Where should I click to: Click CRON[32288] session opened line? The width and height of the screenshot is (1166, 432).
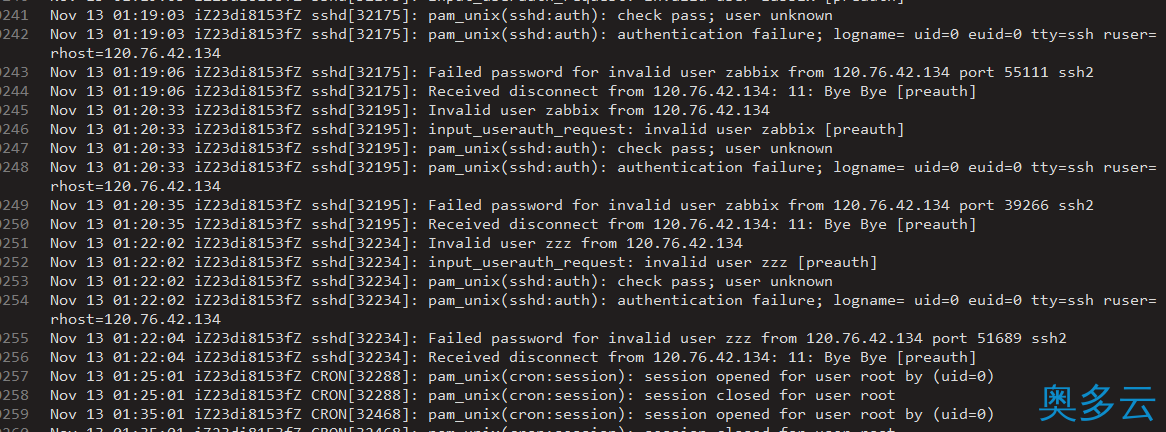coord(522,376)
